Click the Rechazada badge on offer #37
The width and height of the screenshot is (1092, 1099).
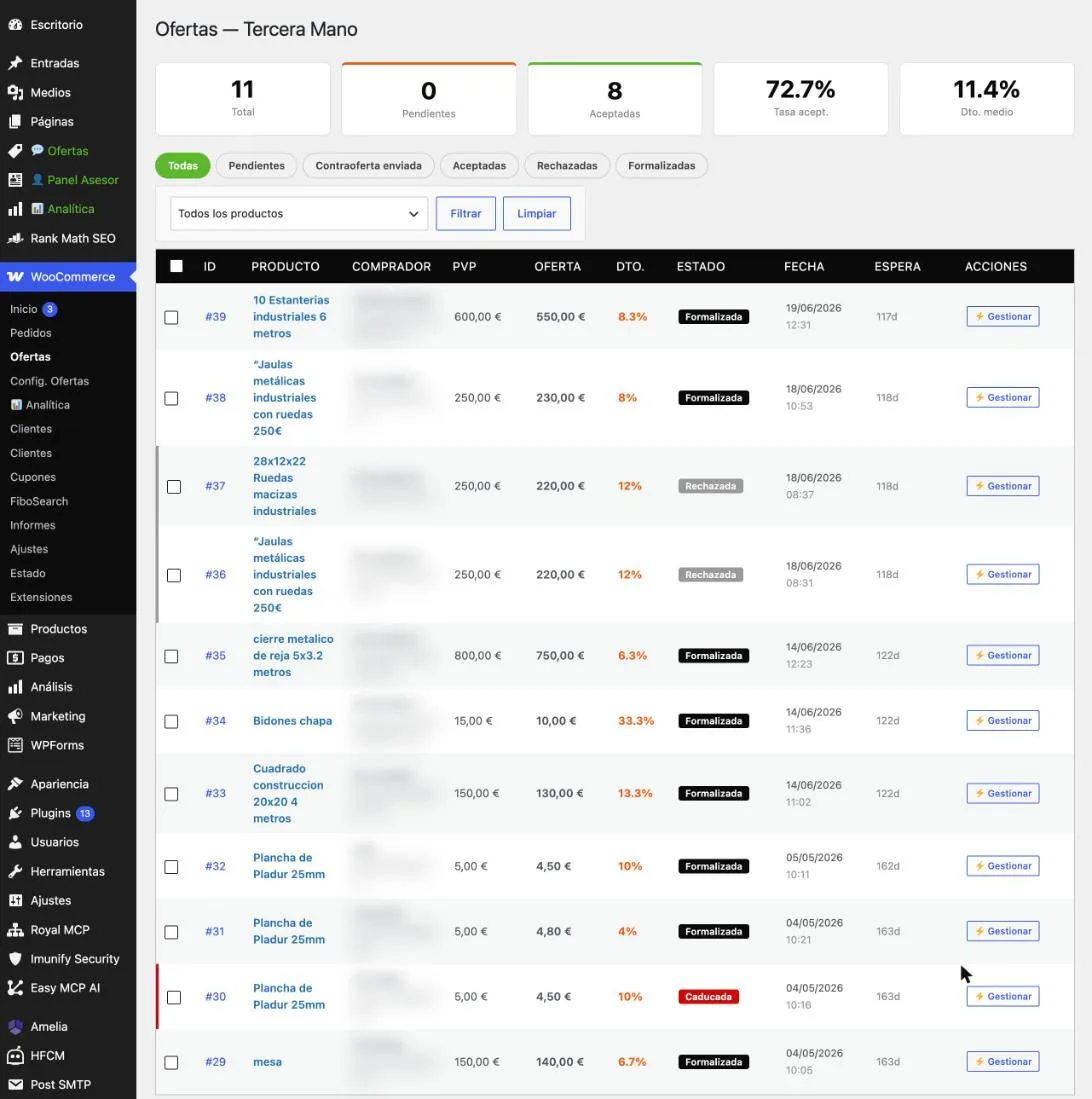pos(711,486)
